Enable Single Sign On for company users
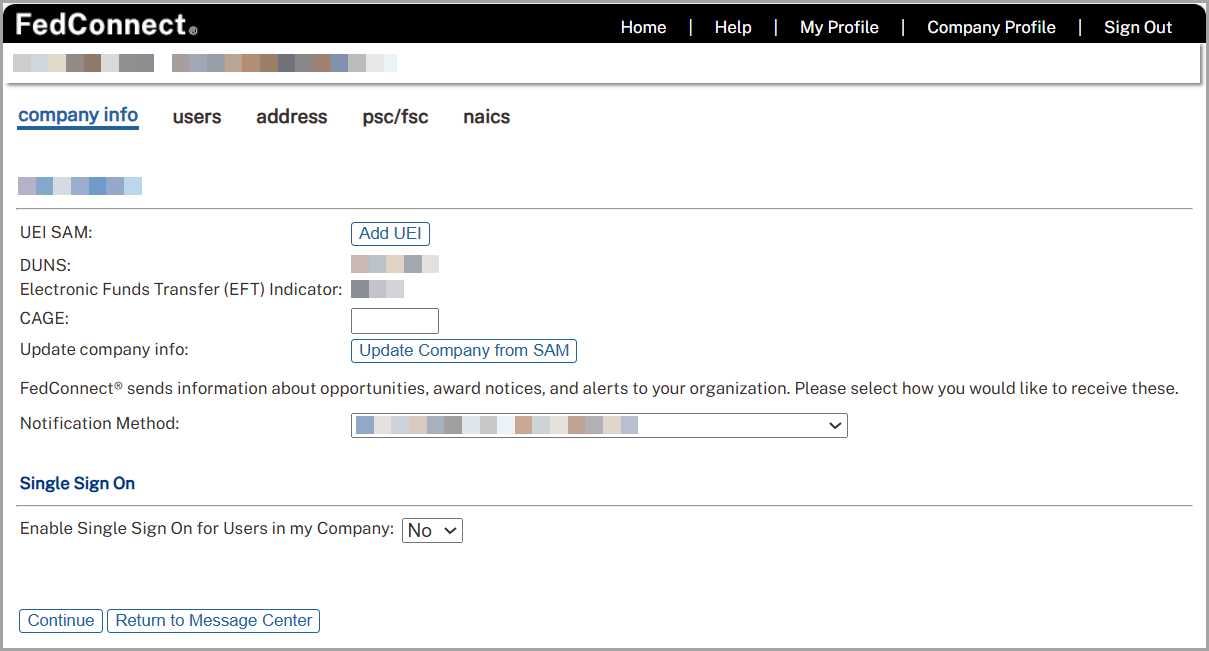 (x=431, y=530)
